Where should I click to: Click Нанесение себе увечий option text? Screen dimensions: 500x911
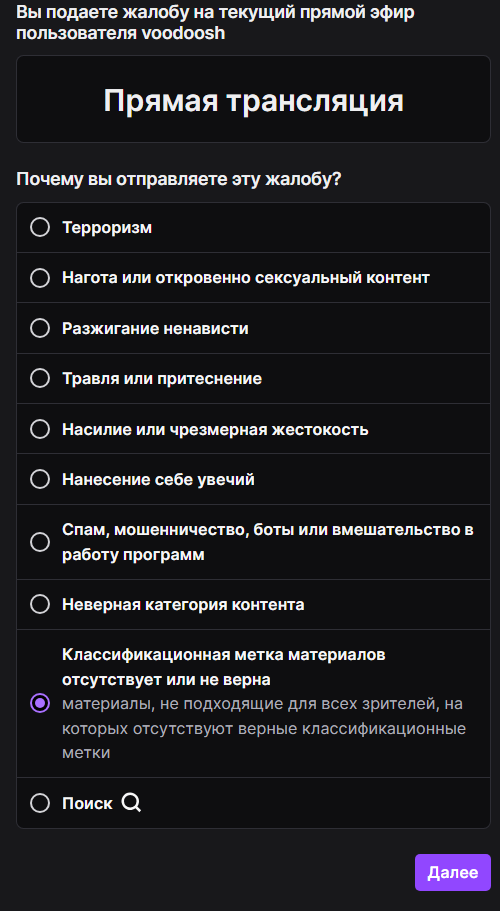[x=158, y=480]
